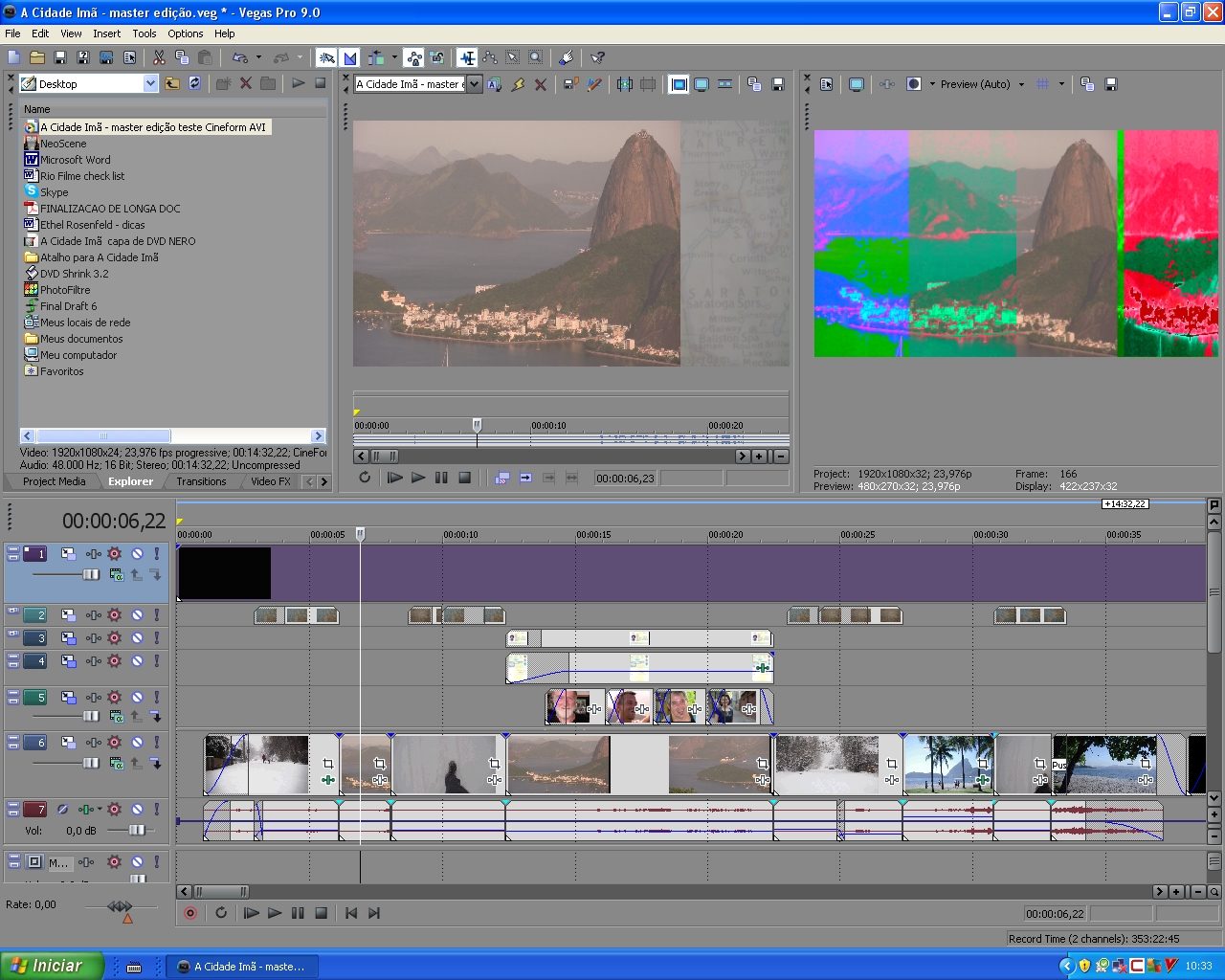The height and width of the screenshot is (980, 1225).
Task: Expand the Preview (Auto) quality dropdown
Action: click(1021, 84)
